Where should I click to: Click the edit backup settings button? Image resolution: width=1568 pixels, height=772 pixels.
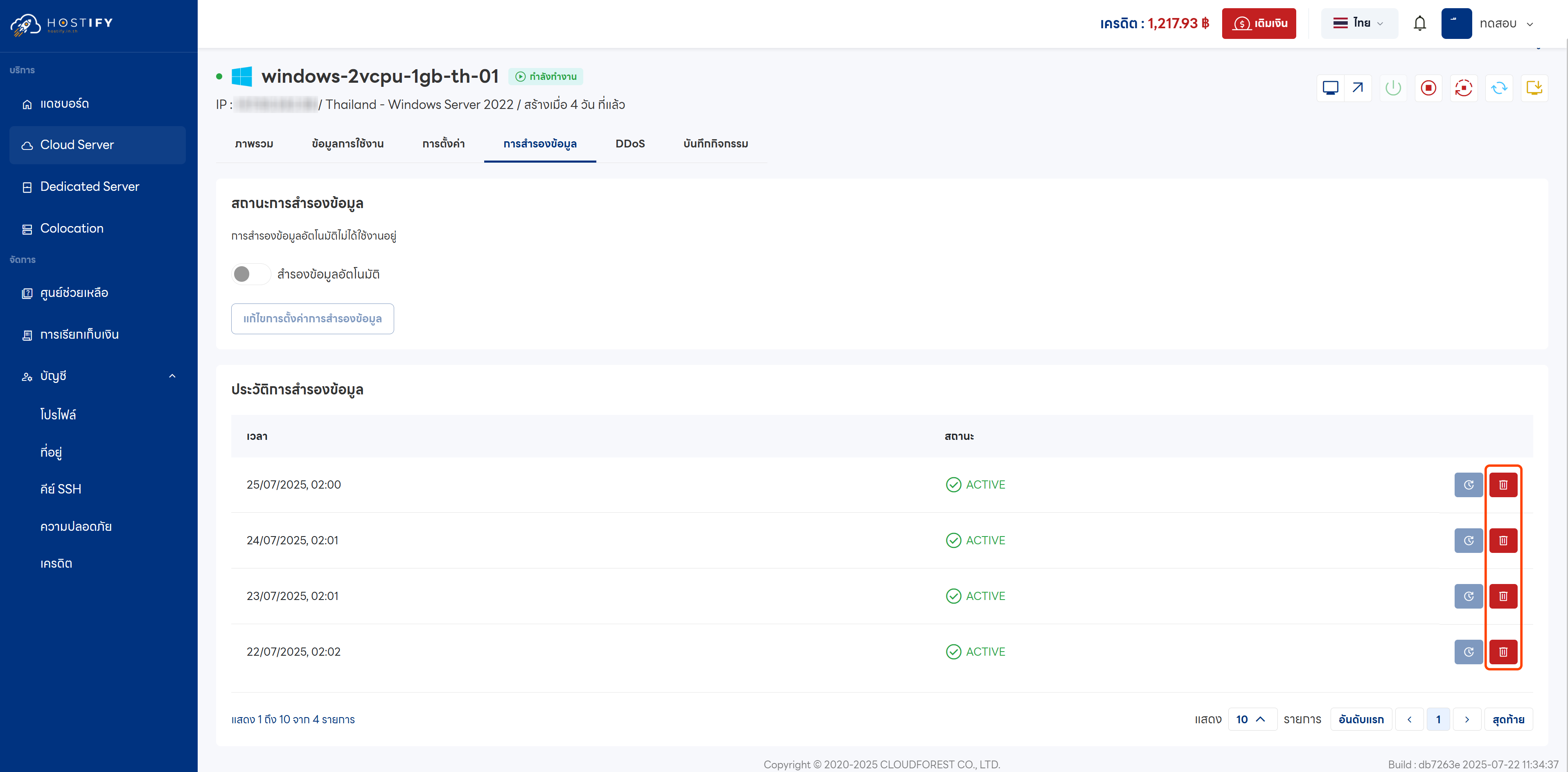point(312,319)
